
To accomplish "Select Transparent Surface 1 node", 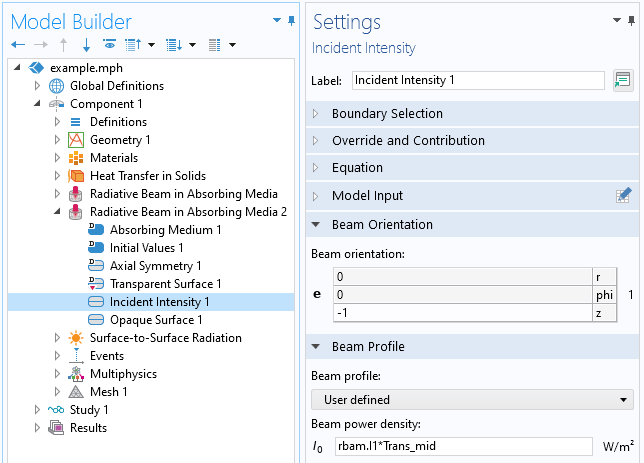I will (165, 284).
